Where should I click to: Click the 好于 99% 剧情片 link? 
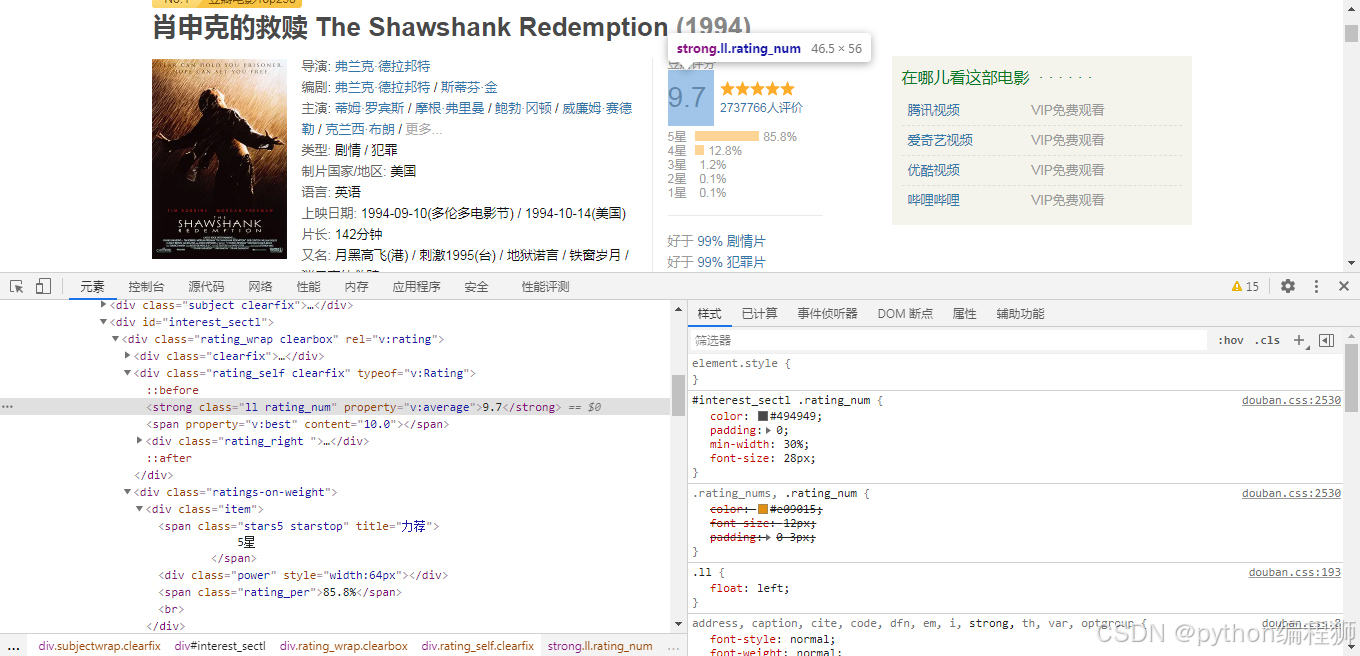716,241
